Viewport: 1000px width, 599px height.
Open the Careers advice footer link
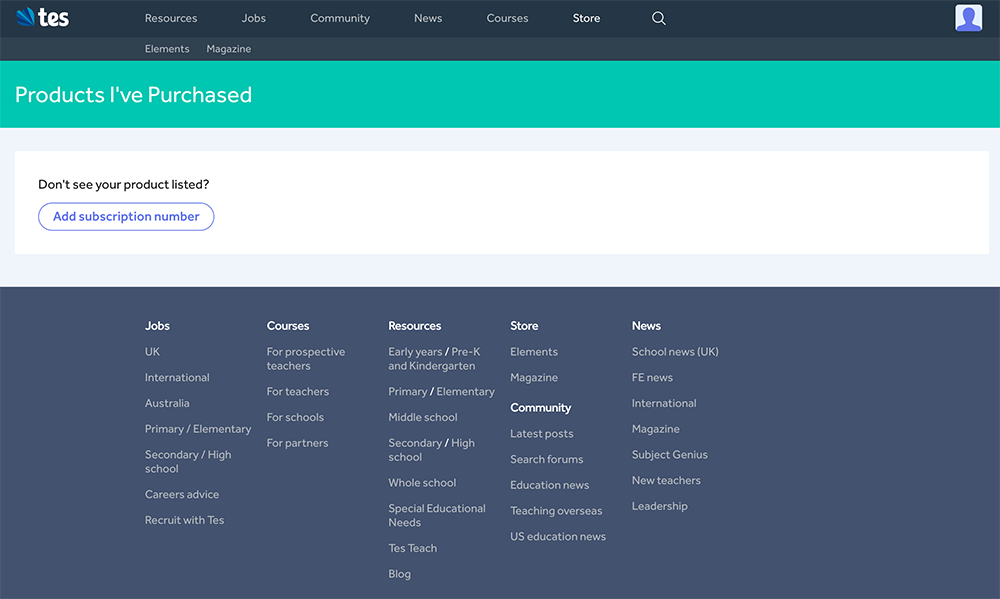tap(182, 494)
